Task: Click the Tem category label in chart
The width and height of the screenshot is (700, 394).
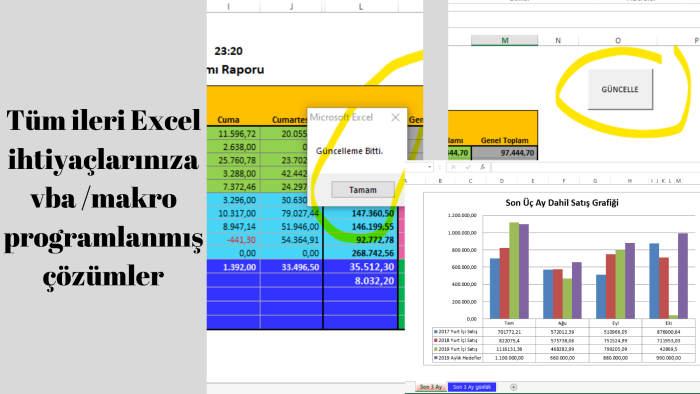Action: coord(509,323)
